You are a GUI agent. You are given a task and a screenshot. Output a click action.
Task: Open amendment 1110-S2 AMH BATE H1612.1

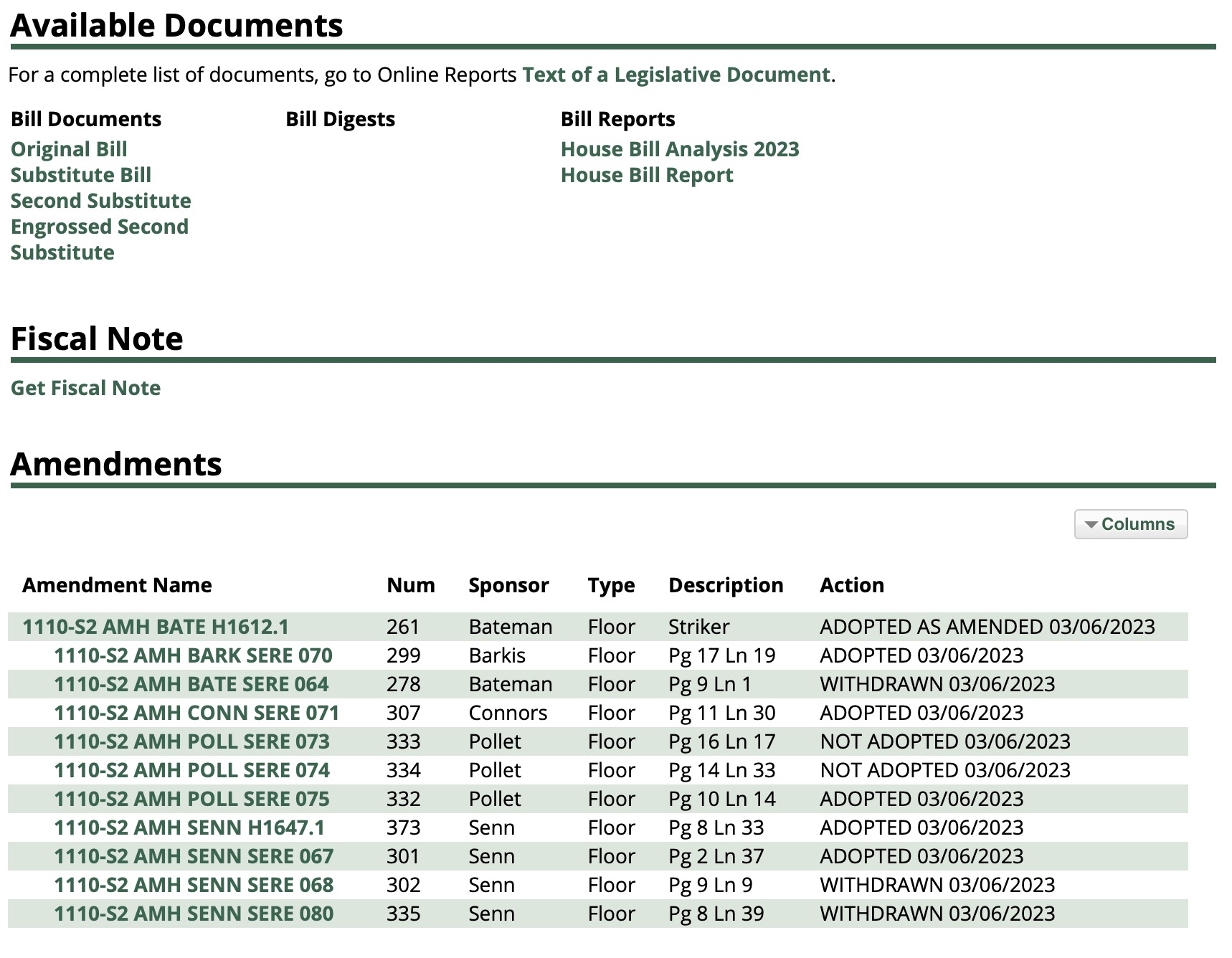(155, 627)
